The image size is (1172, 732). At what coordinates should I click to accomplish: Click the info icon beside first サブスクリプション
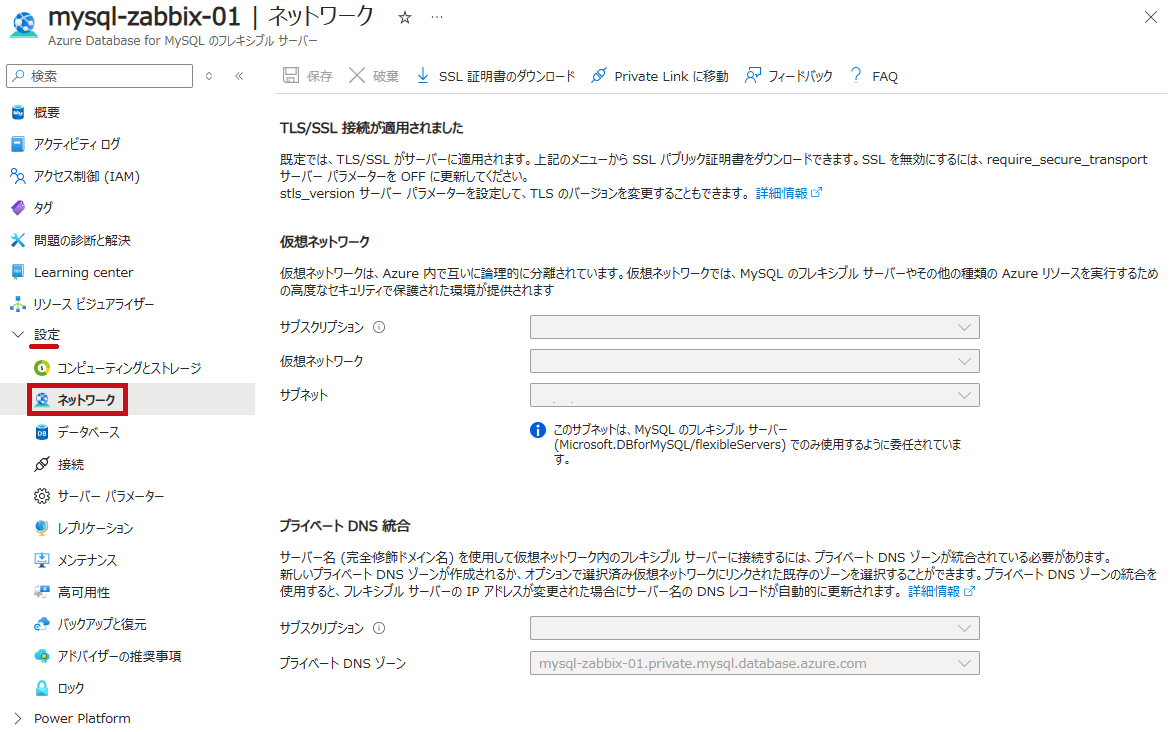379,327
